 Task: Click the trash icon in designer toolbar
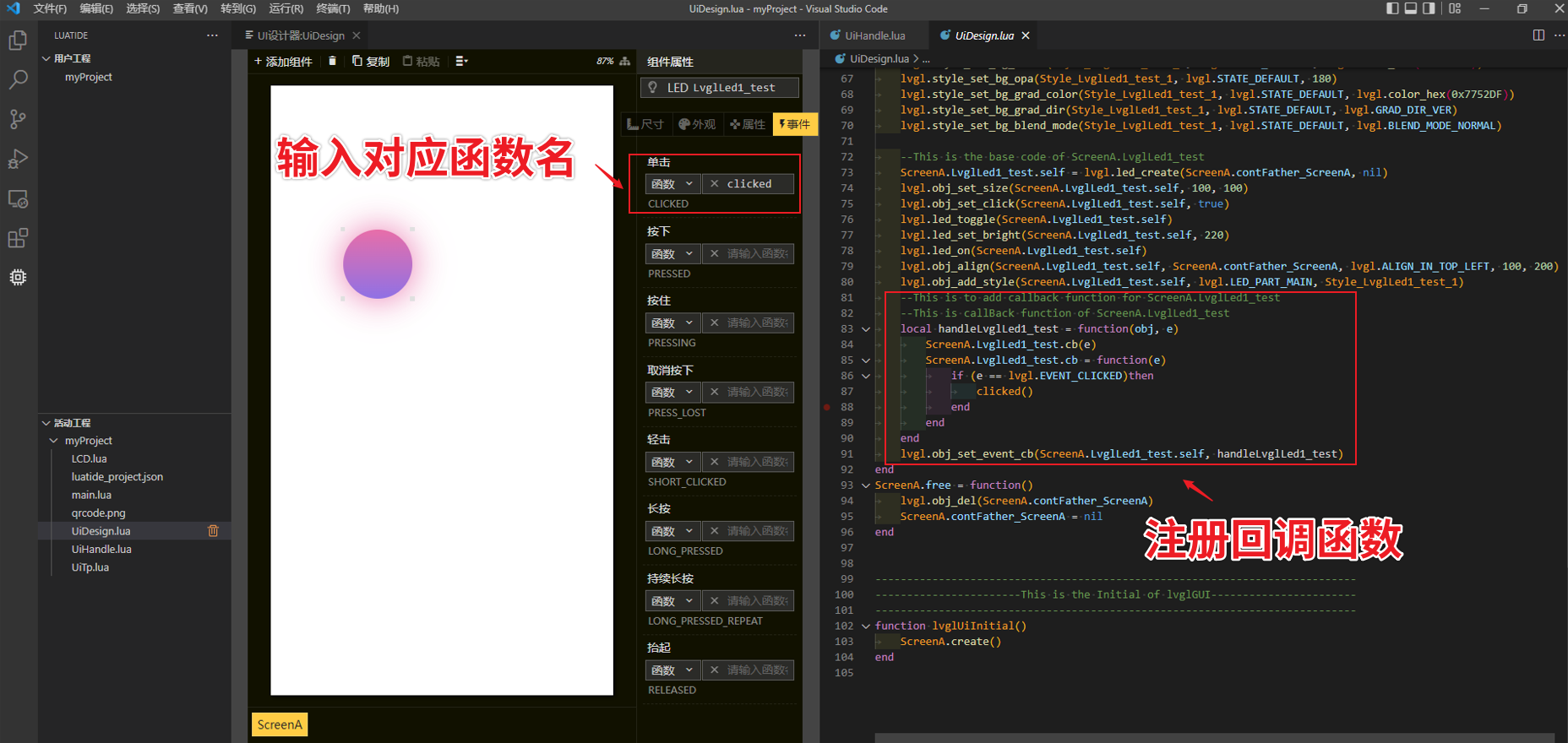[x=332, y=61]
